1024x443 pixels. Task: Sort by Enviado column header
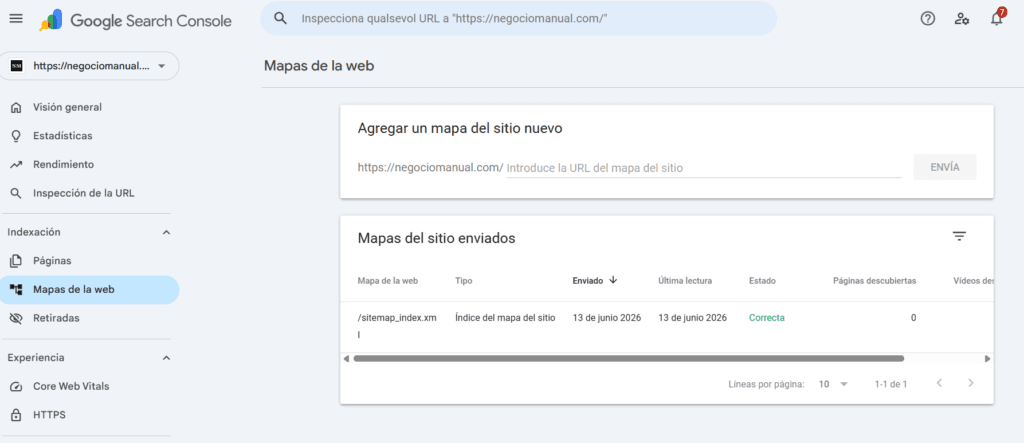point(588,280)
